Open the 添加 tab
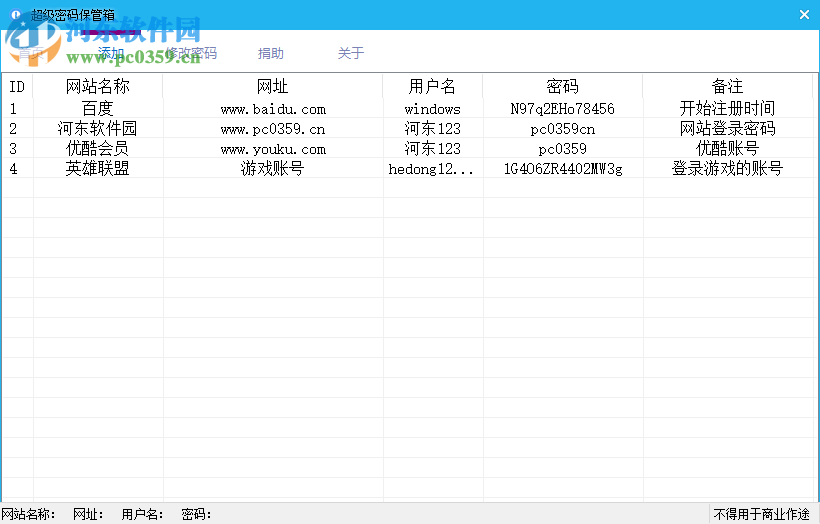Viewport: 820px width, 524px height. (111, 53)
